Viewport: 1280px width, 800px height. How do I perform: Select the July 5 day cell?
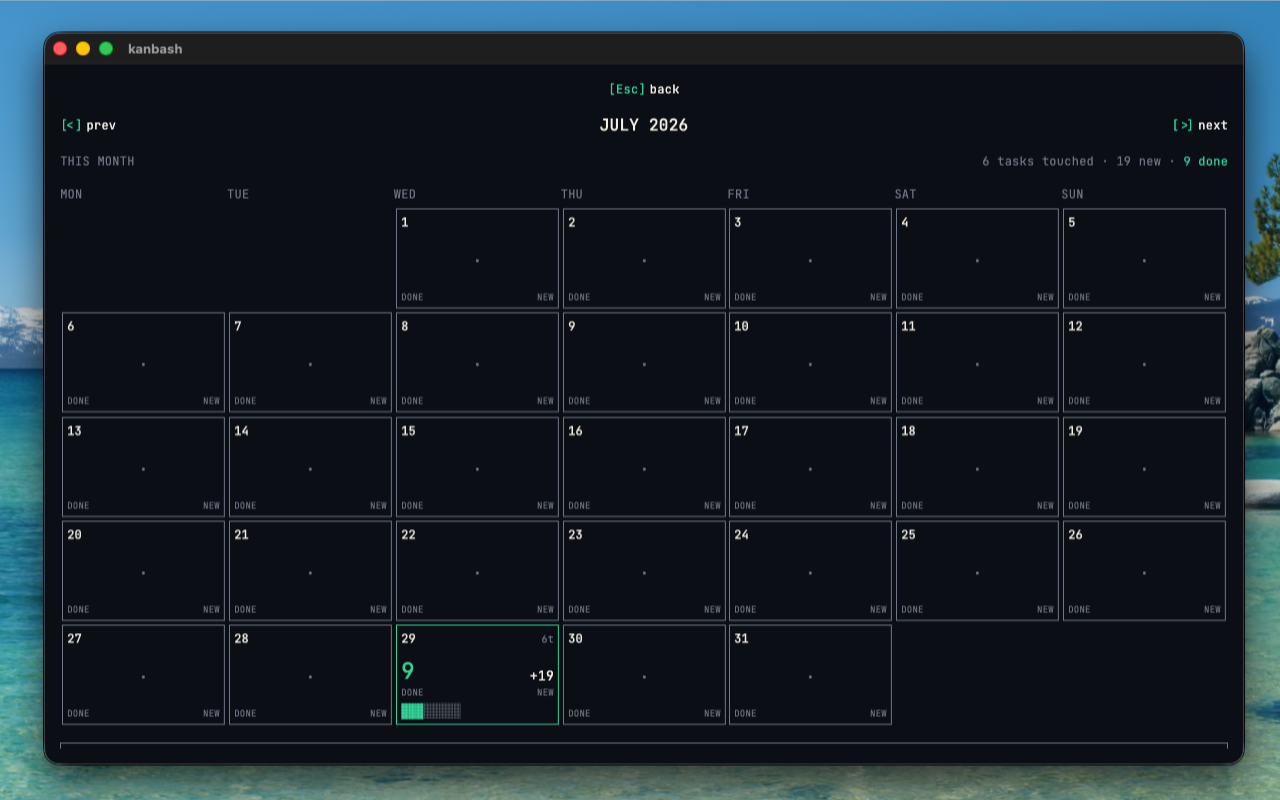coord(1144,258)
